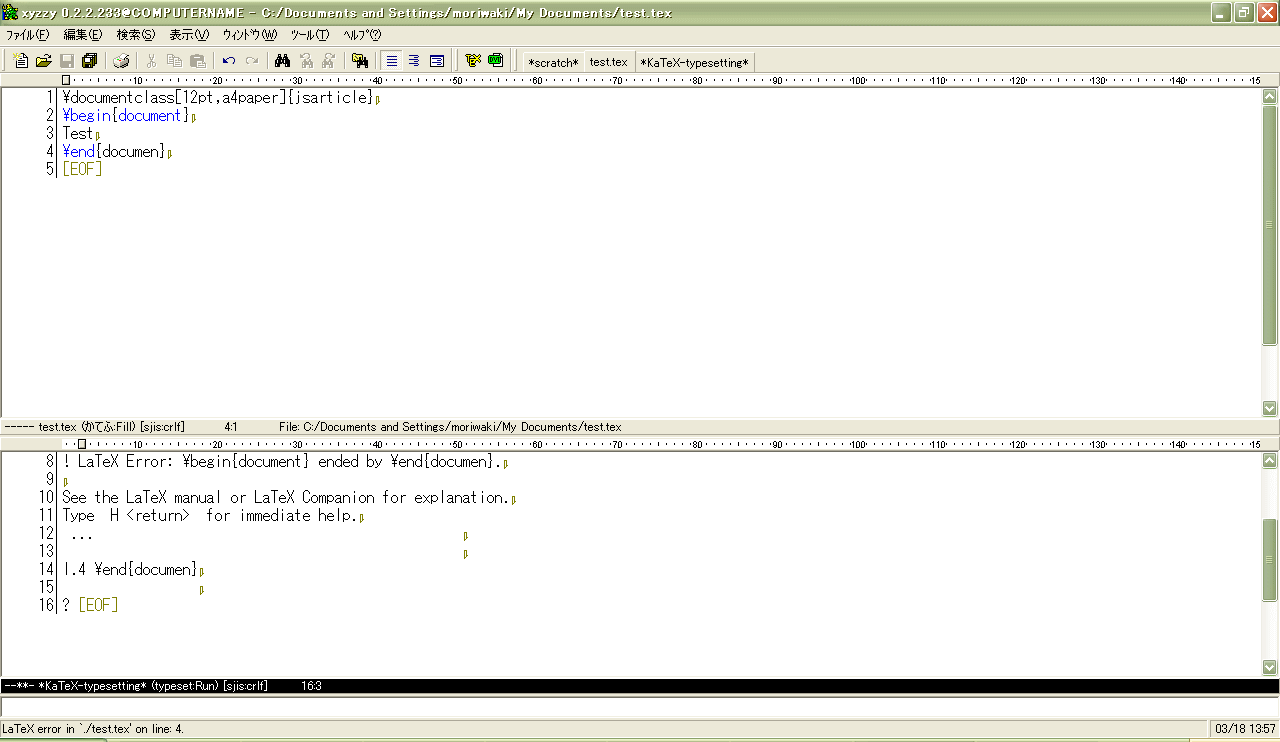Run TeX typeset toolbar icon
The image size is (1280, 742).
[473, 61]
